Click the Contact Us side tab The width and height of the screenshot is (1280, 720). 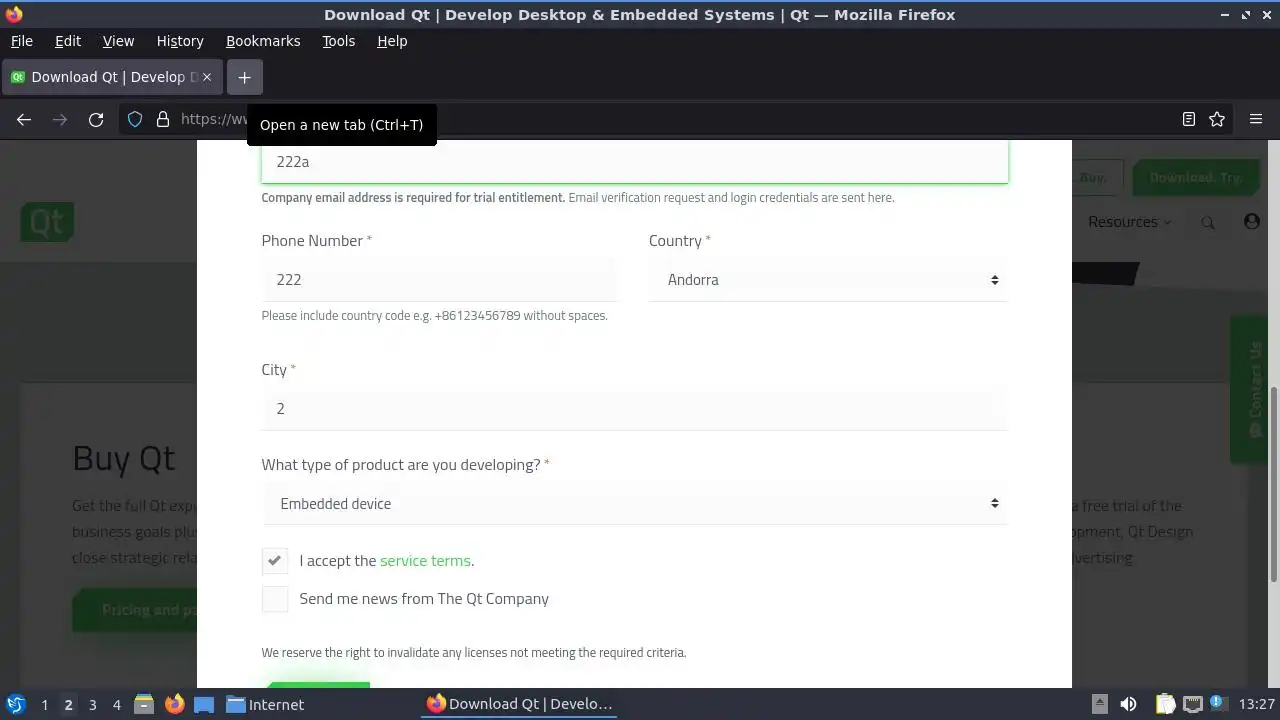(x=1249, y=390)
